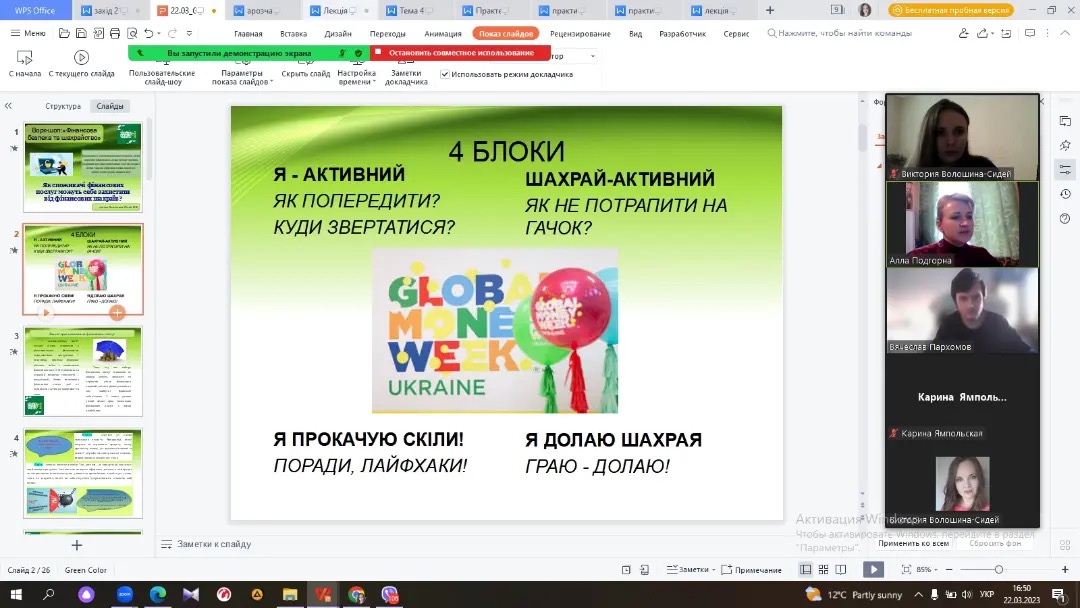The height and width of the screenshot is (608, 1080).
Task: Uncheck 'Использовать режим докладчика' checkbox
Action: pos(445,74)
